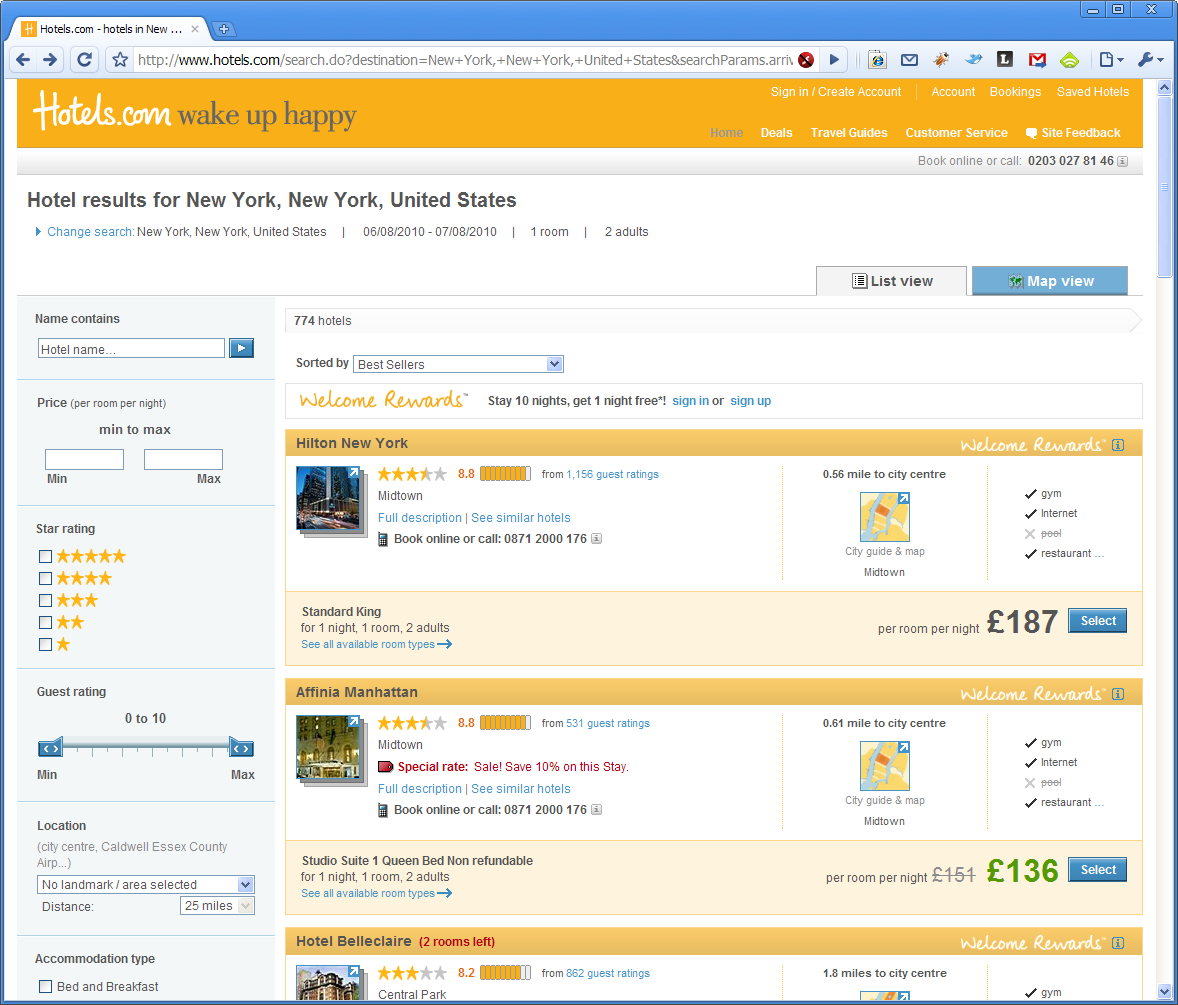
Task: Click info icon next to 0203 027 81 46
Action: (1122, 161)
